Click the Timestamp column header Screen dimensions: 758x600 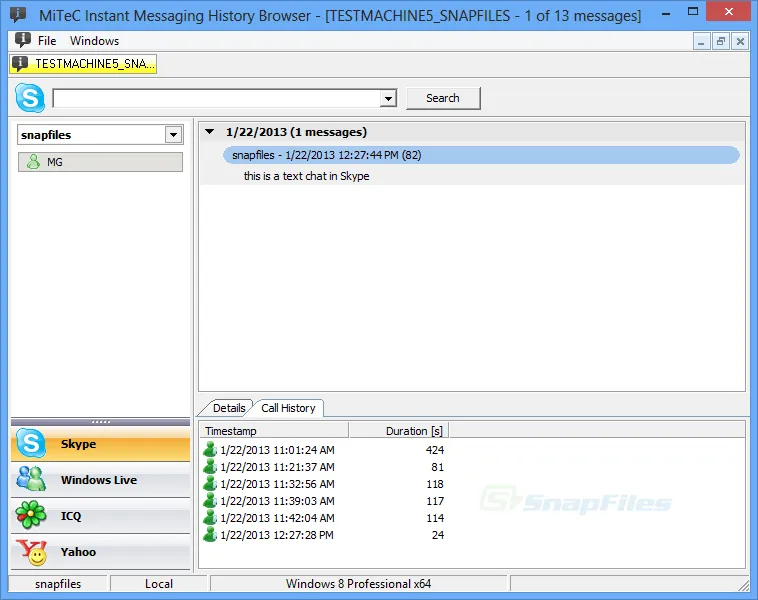[276, 431]
